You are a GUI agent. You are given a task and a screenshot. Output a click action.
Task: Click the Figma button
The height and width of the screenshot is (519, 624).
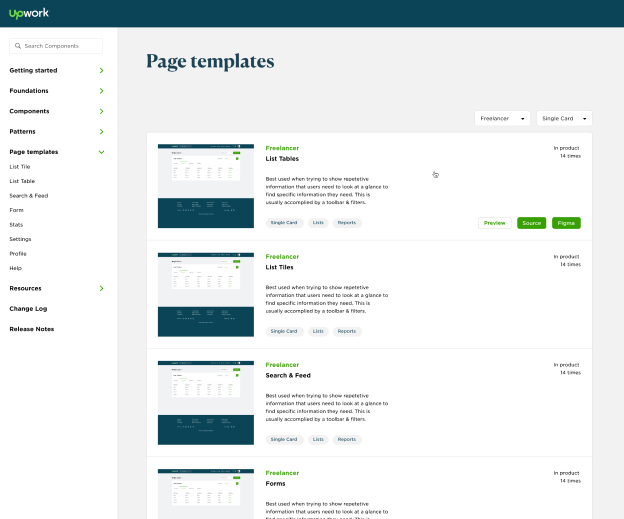[x=566, y=223]
